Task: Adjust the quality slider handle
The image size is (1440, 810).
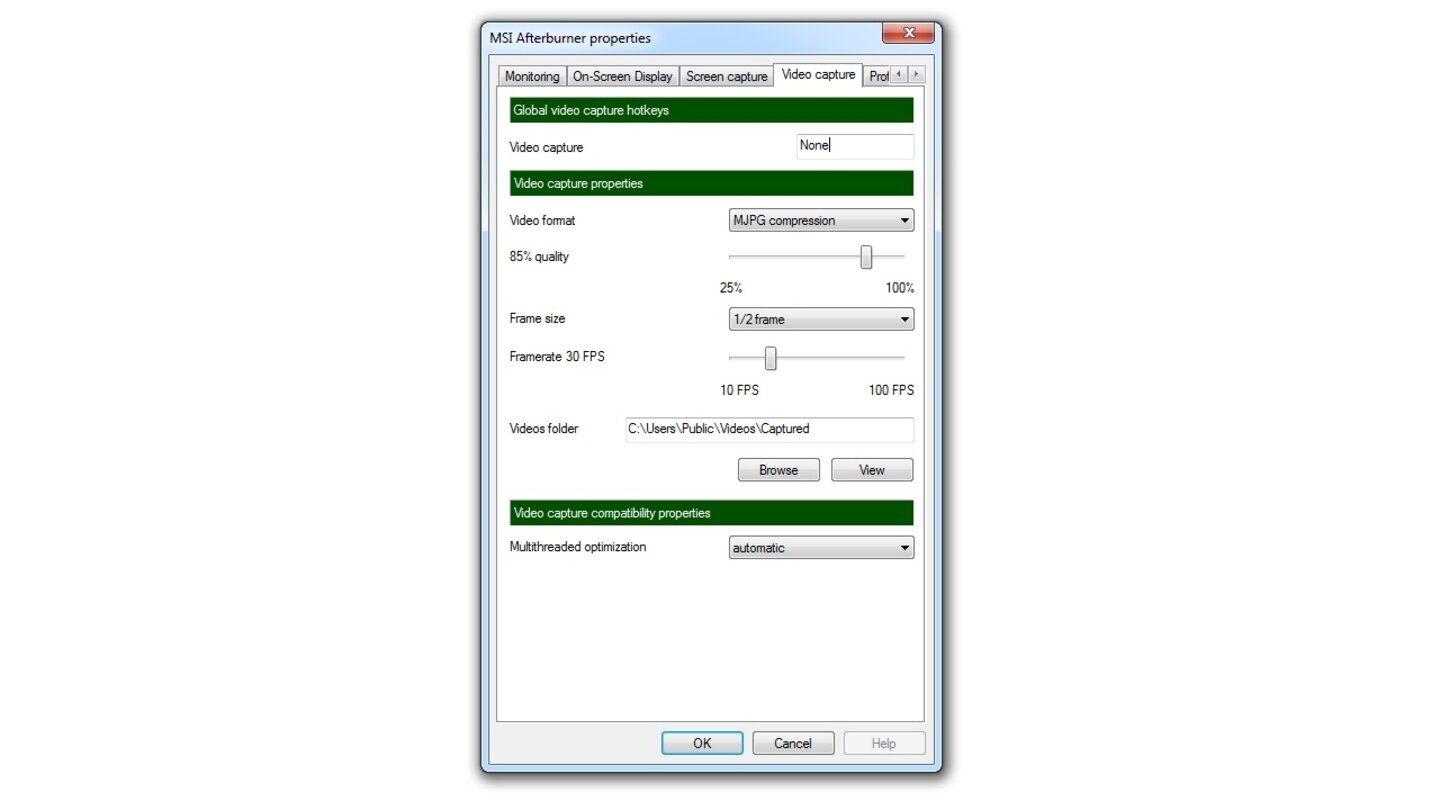Action: click(x=866, y=257)
